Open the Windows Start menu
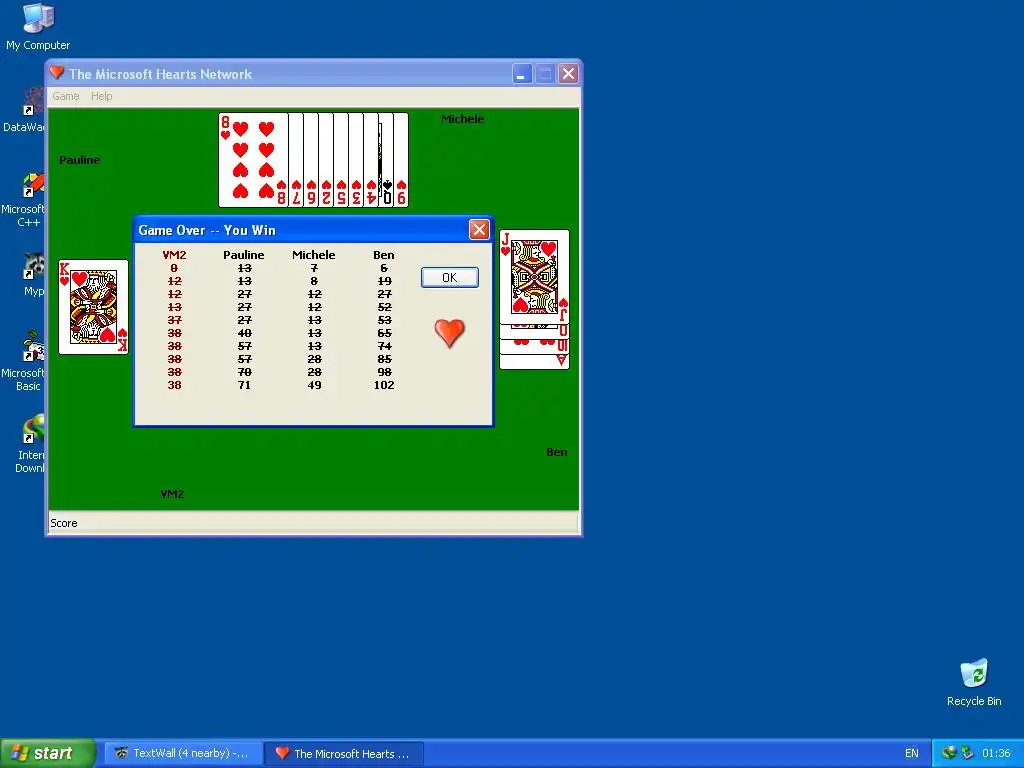Screen dimensions: 1024x768 47,753
